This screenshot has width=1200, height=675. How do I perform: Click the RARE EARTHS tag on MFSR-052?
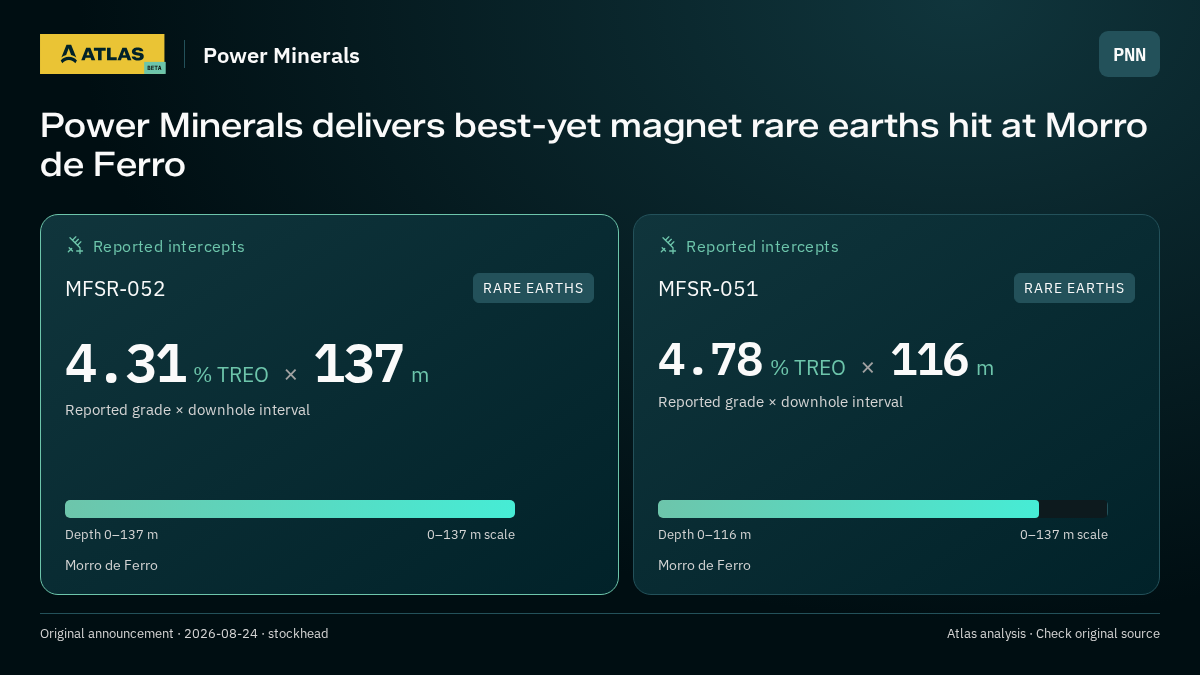pos(533,288)
